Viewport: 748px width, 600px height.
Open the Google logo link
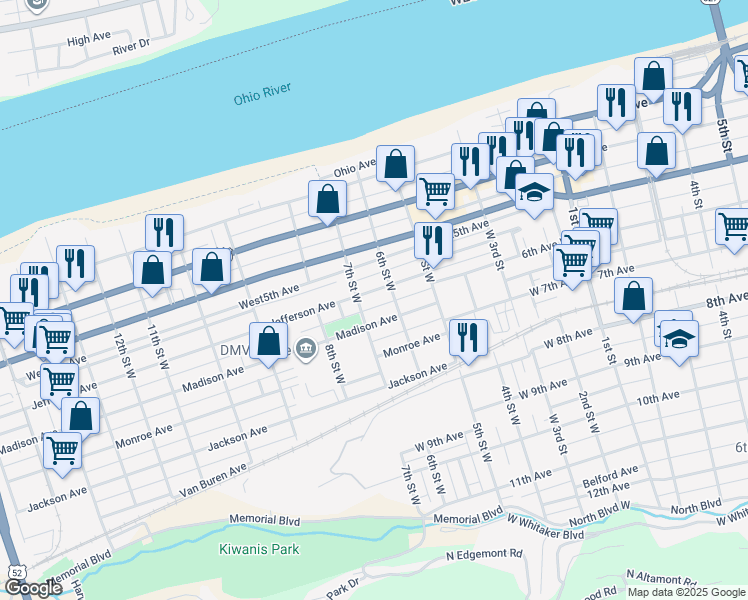coord(33,588)
